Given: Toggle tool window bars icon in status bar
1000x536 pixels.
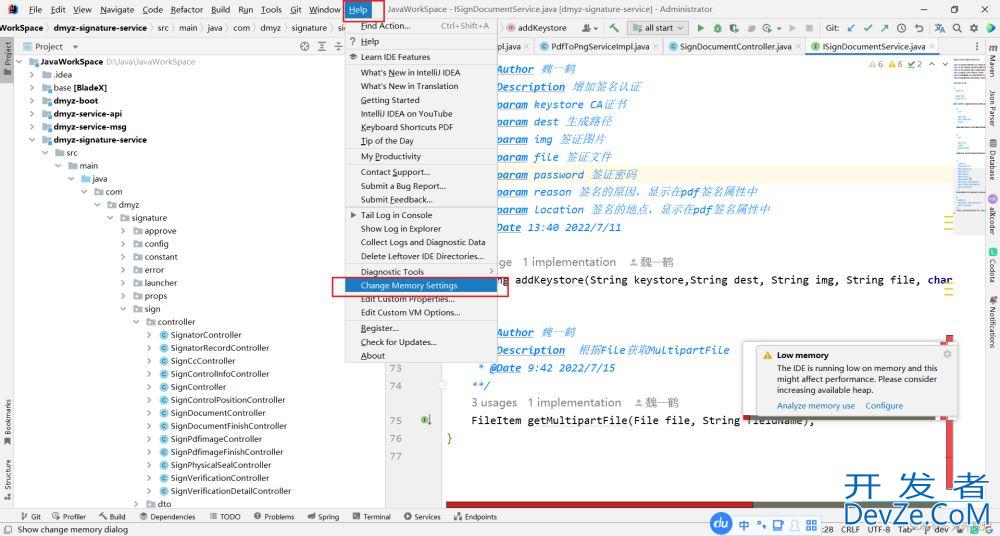Looking at the screenshot, I should [8, 530].
